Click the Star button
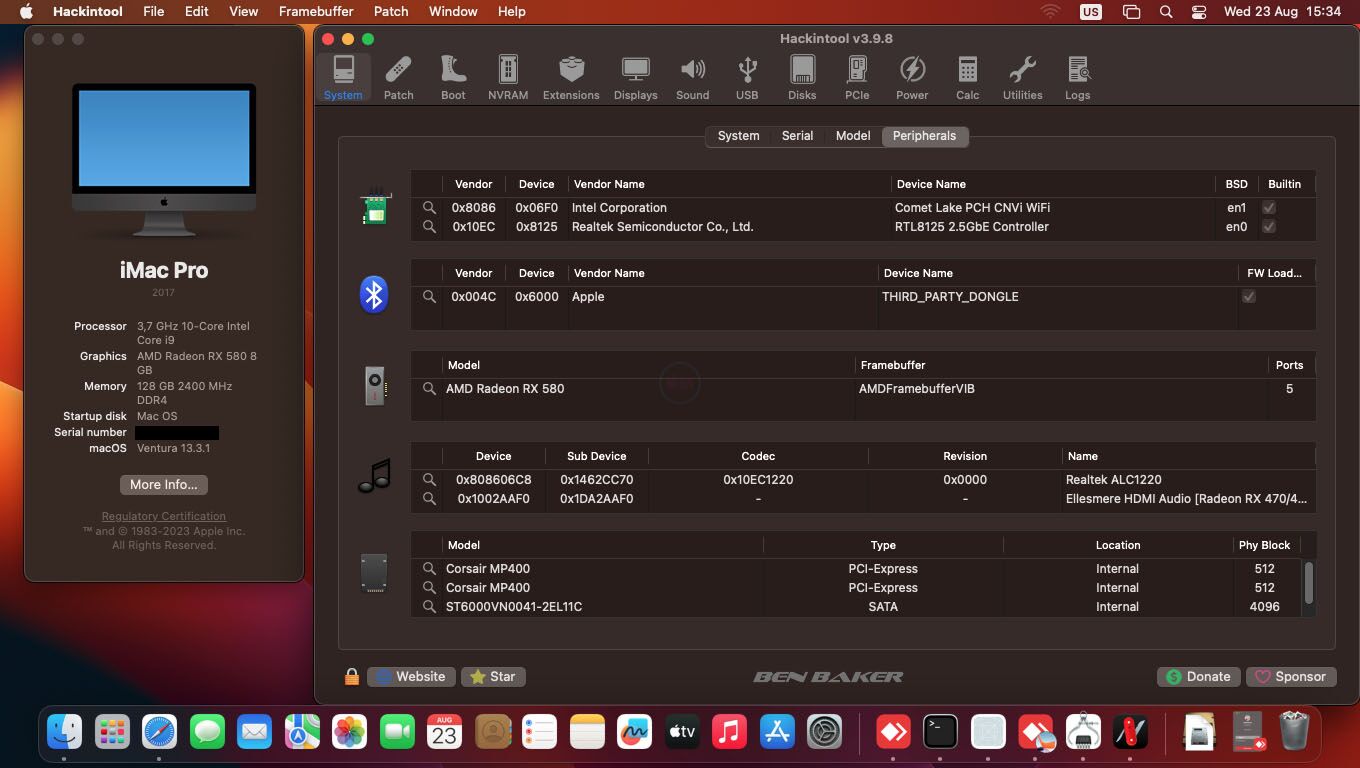 click(x=493, y=677)
